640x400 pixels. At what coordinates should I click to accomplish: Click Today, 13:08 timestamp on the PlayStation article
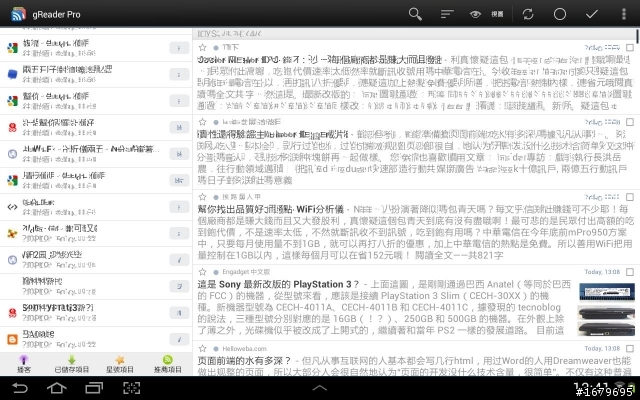(602, 272)
